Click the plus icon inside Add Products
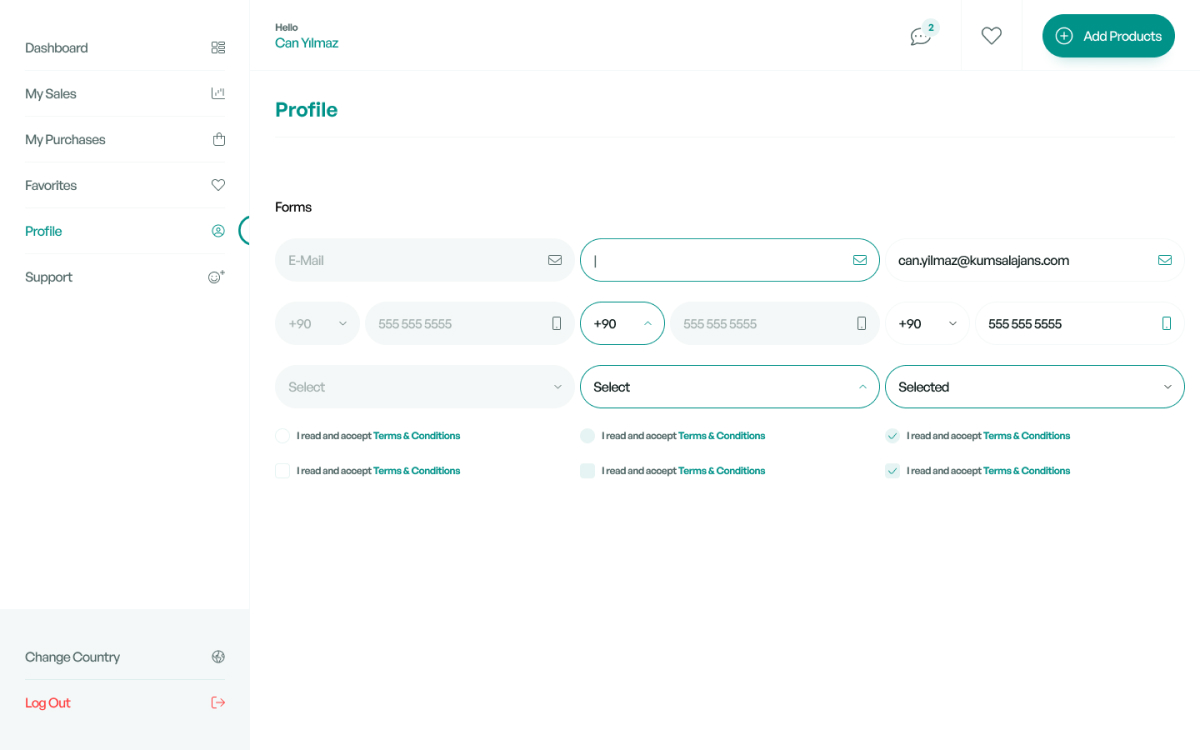This screenshot has width=1200, height=750. tap(1064, 36)
